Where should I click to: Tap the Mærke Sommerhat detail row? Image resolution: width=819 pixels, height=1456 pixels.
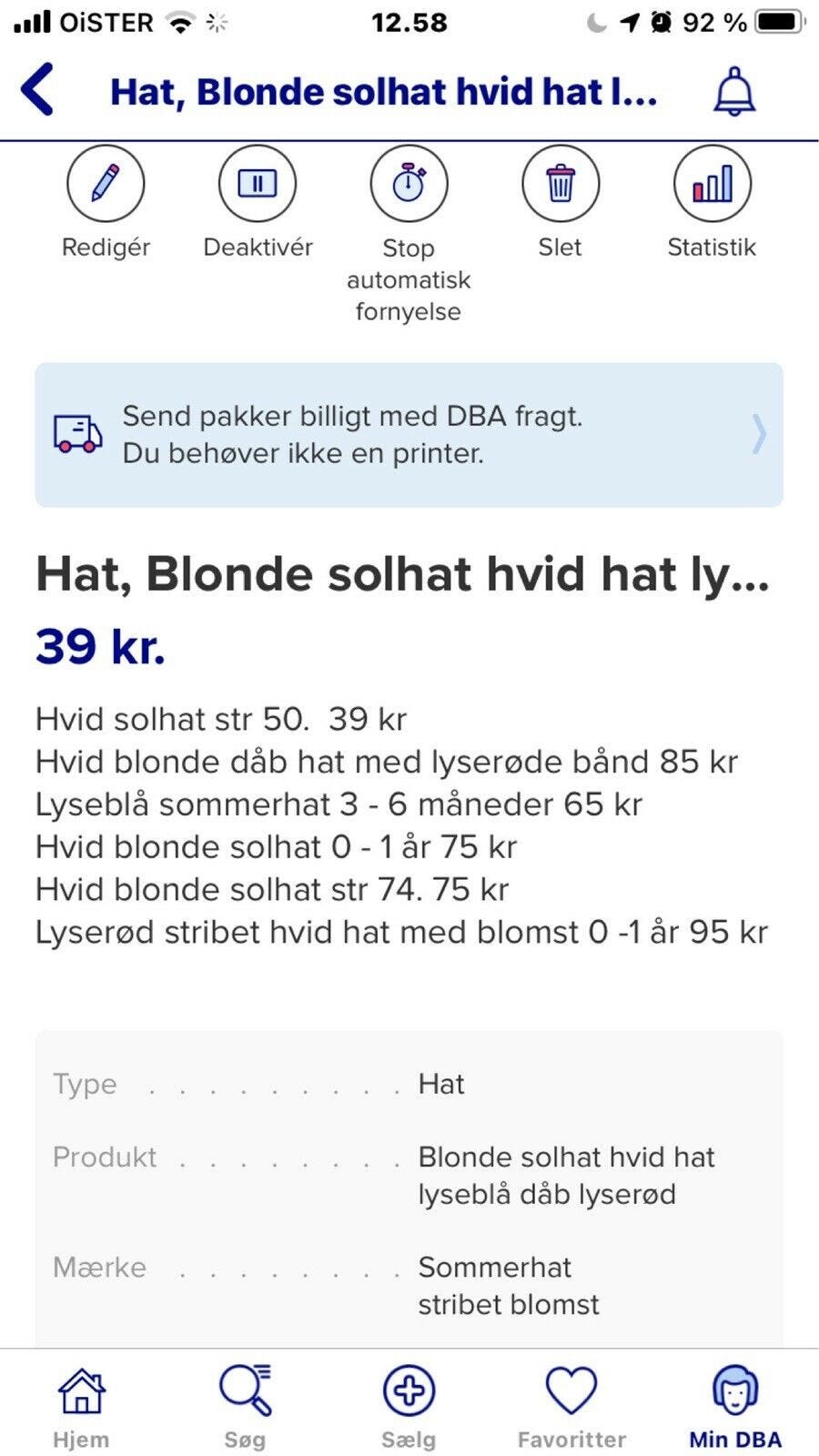(x=409, y=1285)
